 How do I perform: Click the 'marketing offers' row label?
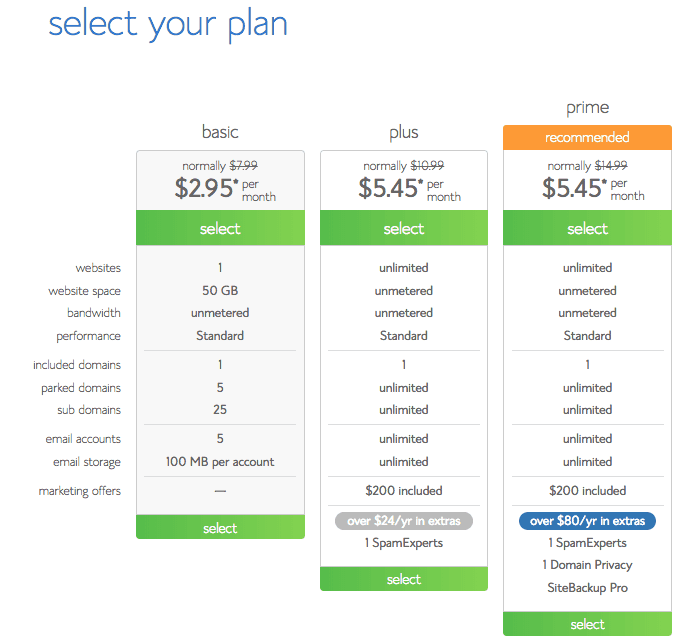click(x=80, y=491)
